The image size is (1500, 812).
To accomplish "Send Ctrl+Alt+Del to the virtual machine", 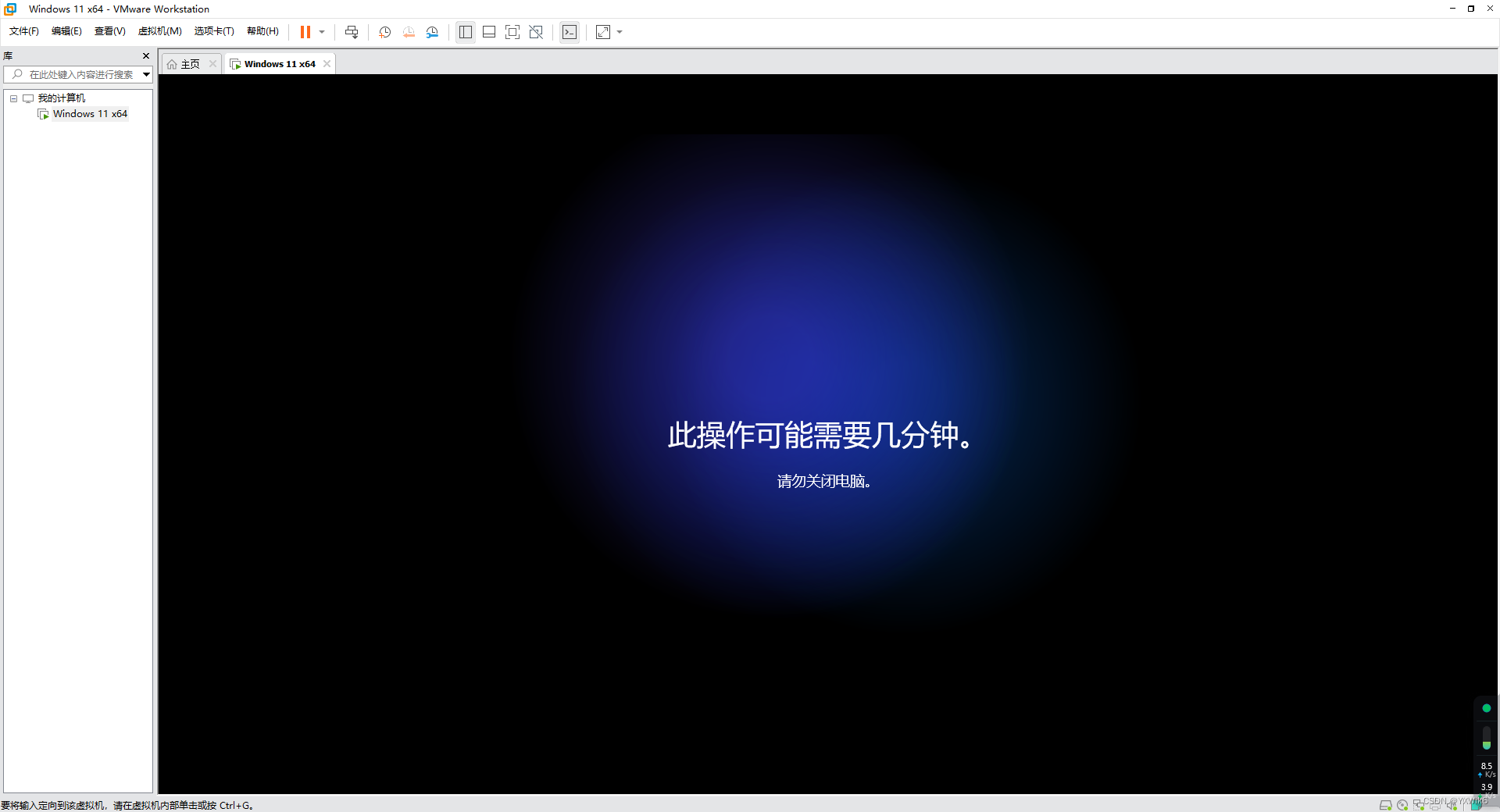I will 352,32.
